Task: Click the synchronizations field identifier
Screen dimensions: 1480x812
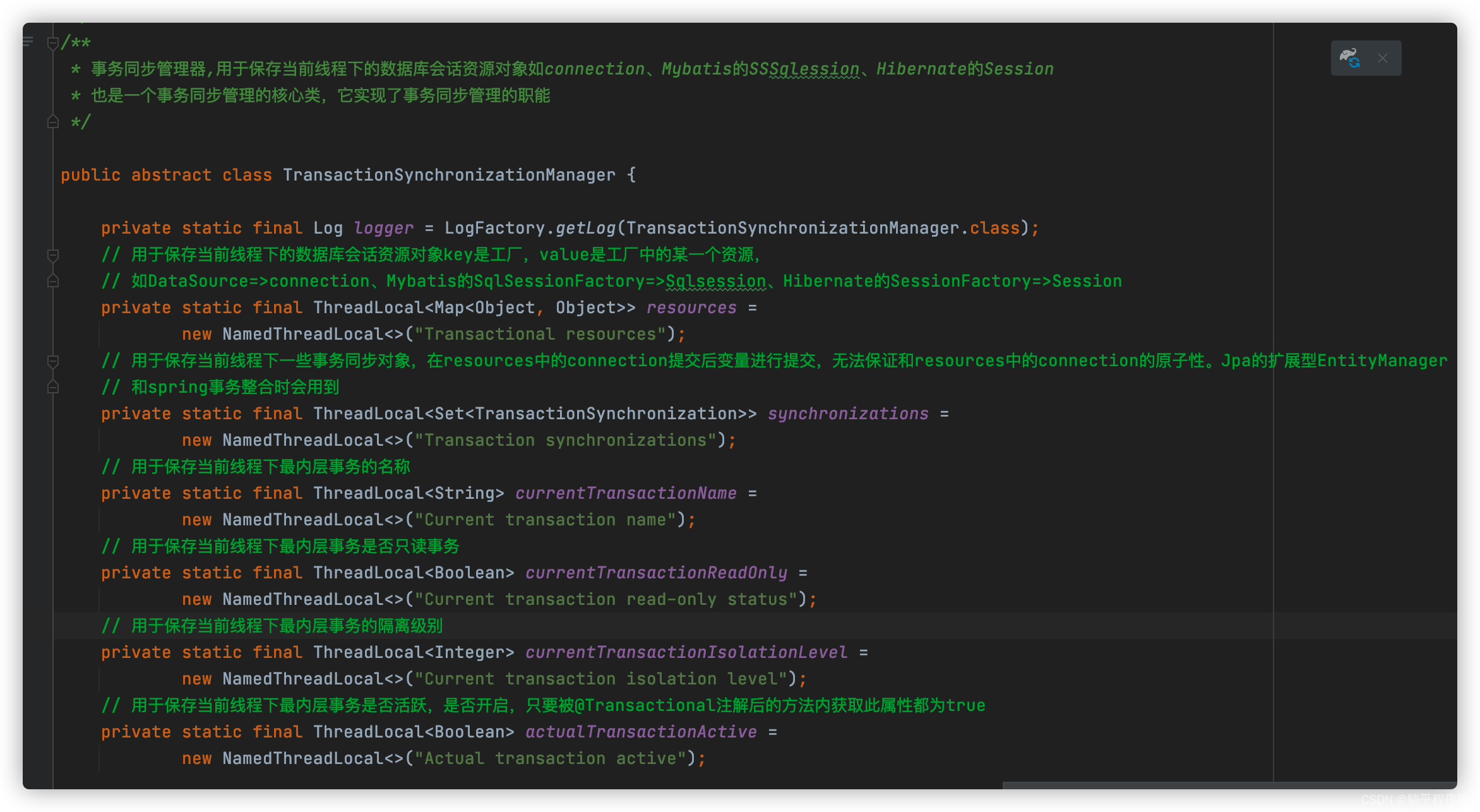Action: pyautogui.click(x=847, y=414)
